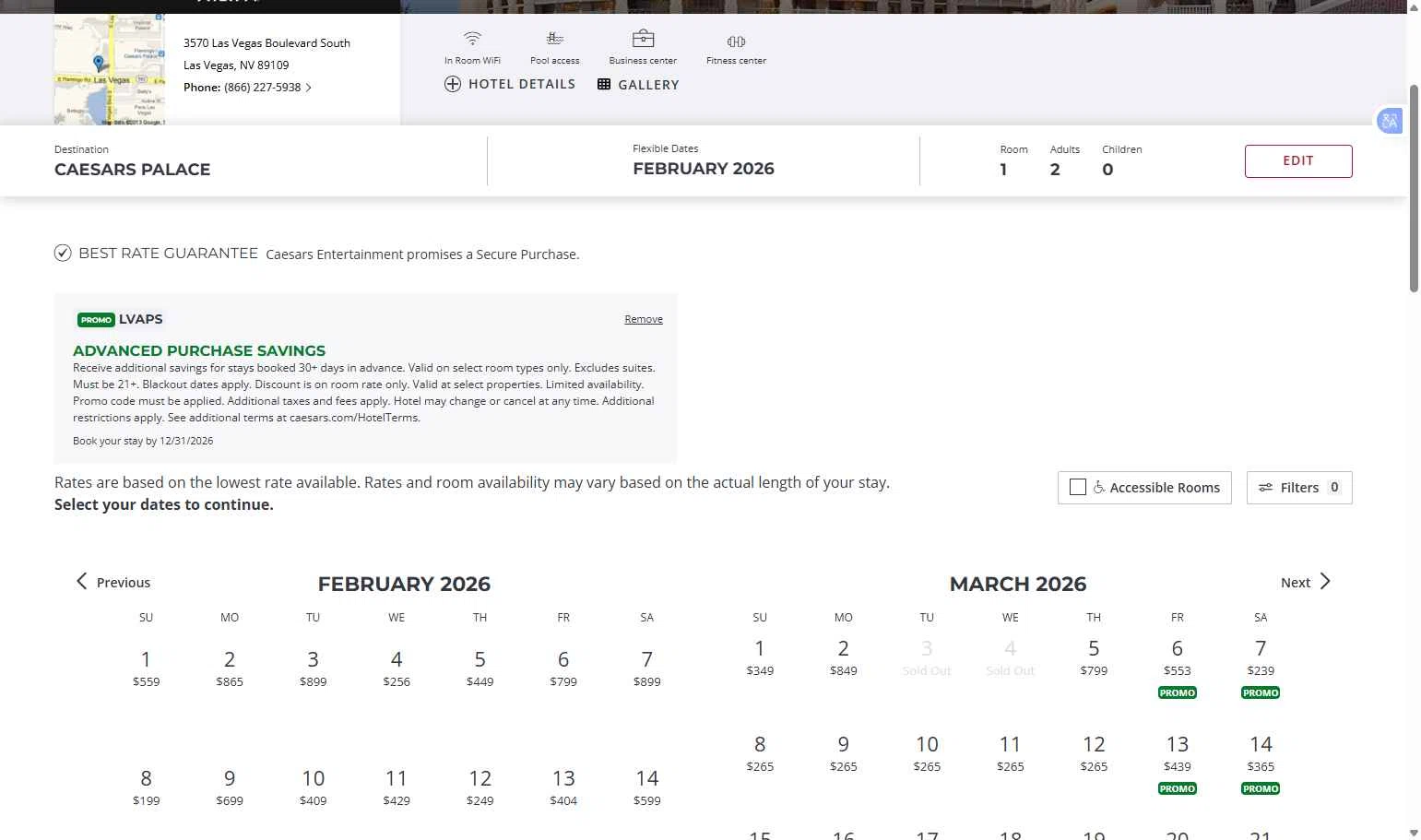Screen dimensions: 1421x840
Task: Select February 9 at $699
Action: 230,787
